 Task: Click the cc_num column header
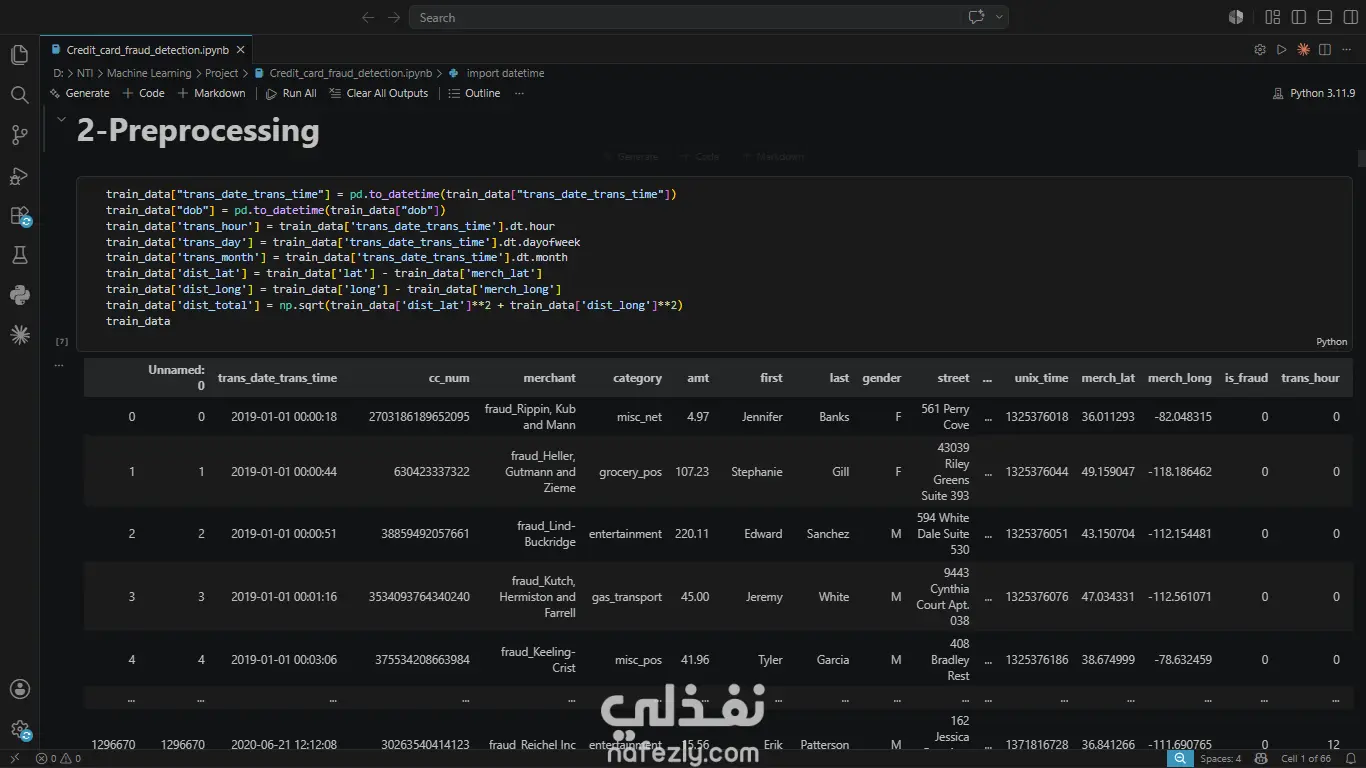pos(449,378)
